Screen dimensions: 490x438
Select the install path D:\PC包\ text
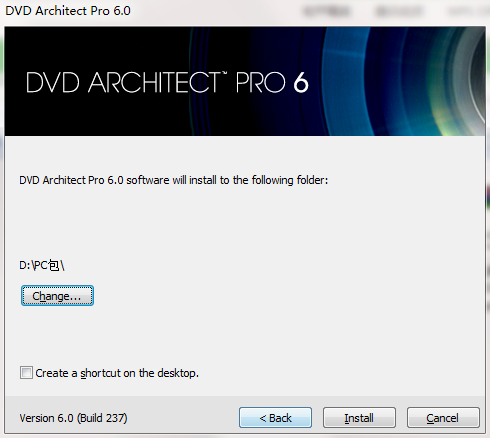pos(42,266)
